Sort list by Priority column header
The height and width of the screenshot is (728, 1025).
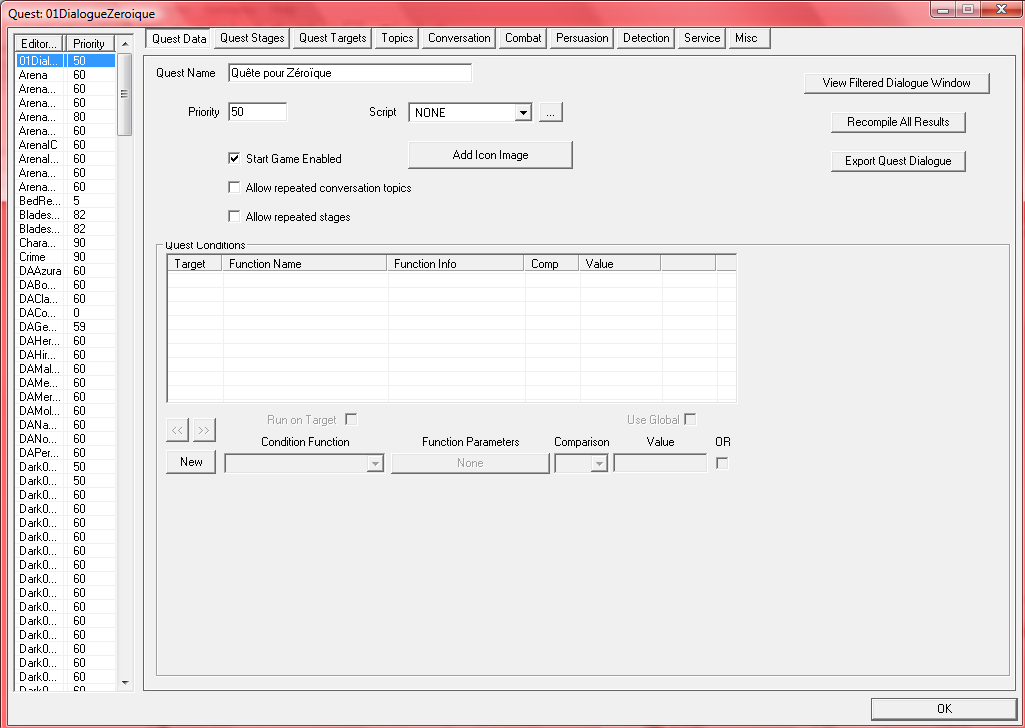coord(89,44)
